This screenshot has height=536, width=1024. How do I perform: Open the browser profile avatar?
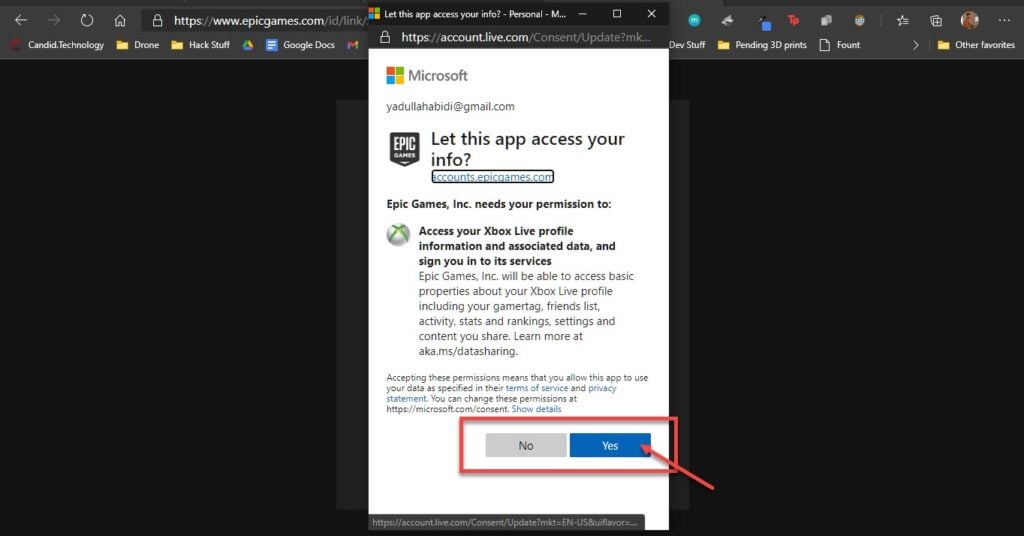click(x=970, y=20)
